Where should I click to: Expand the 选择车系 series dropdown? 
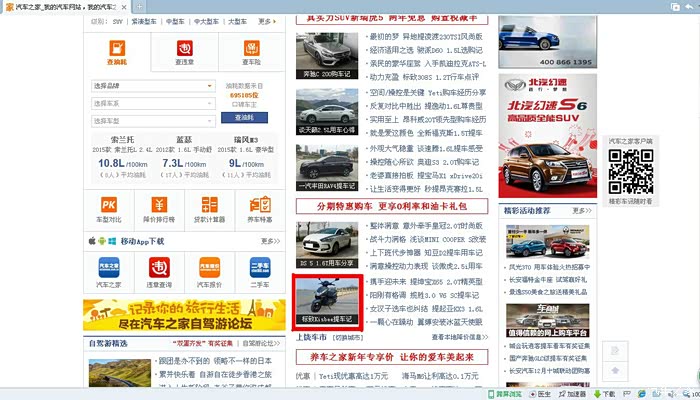153,103
